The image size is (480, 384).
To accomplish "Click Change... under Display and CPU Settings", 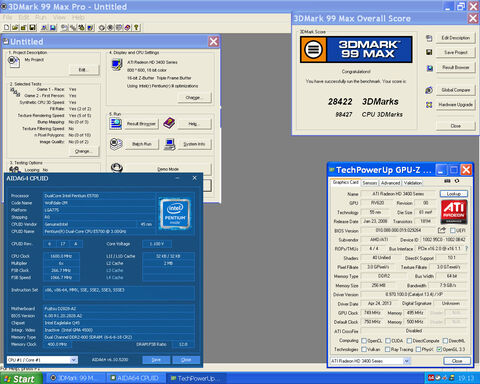I will (x=195, y=98).
